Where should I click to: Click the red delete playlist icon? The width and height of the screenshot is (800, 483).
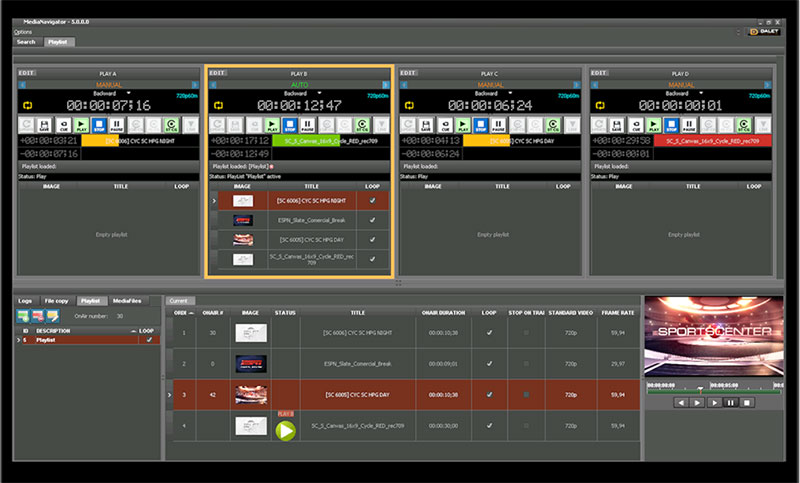tap(38, 316)
